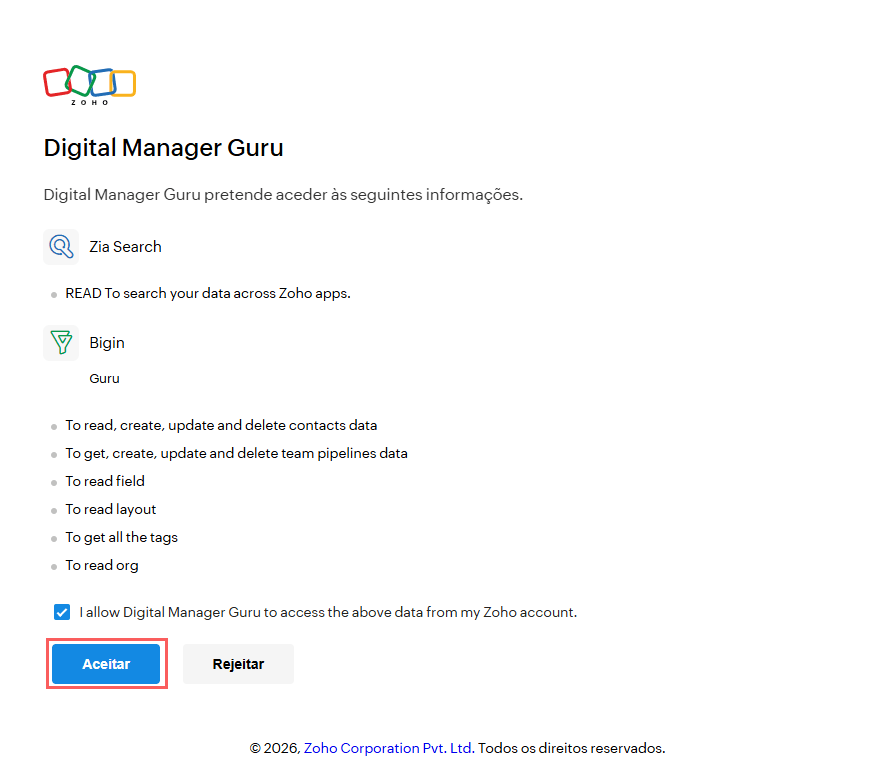This screenshot has height=761, width=880.
Task: Click the Bigin funnel icon
Action: coord(61,342)
